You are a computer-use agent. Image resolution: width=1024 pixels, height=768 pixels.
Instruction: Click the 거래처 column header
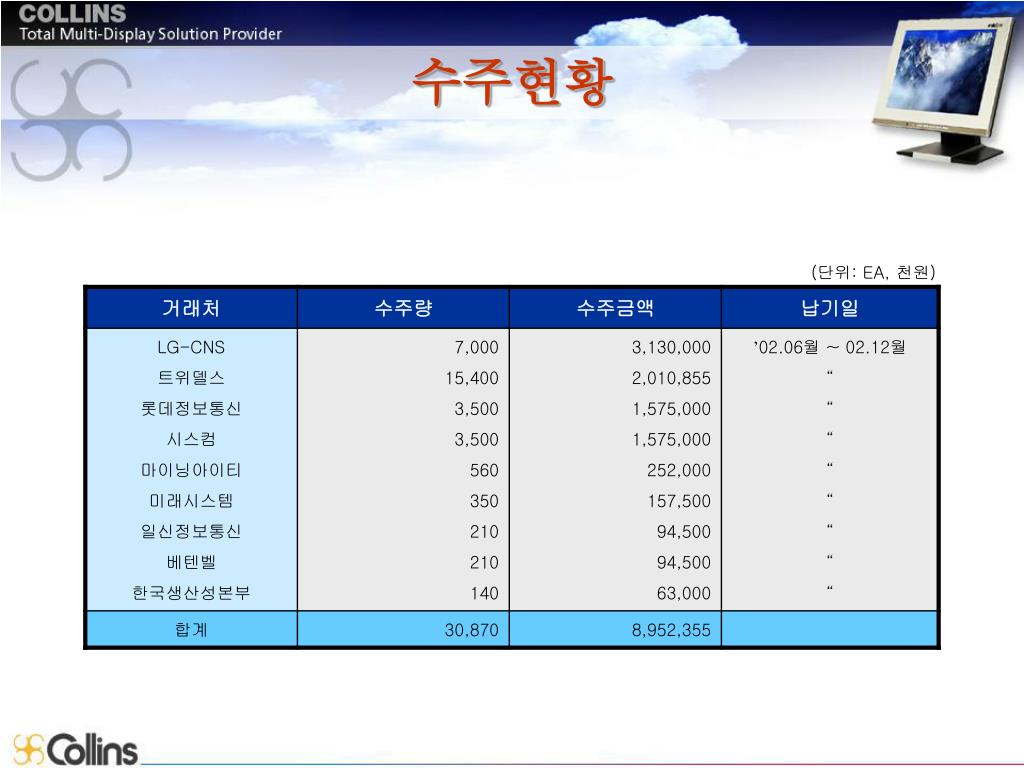[191, 308]
